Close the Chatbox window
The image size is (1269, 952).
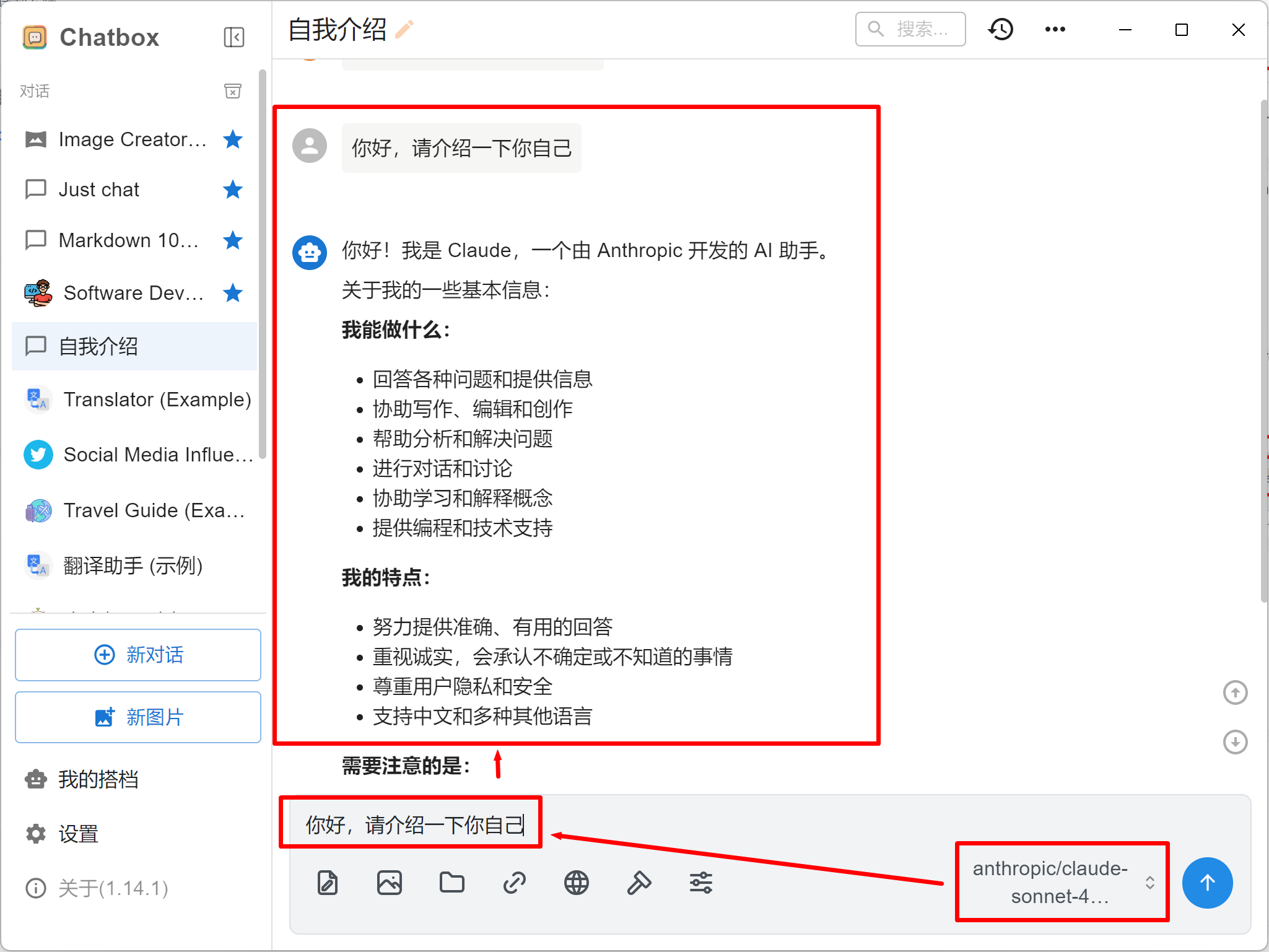coord(1238,29)
